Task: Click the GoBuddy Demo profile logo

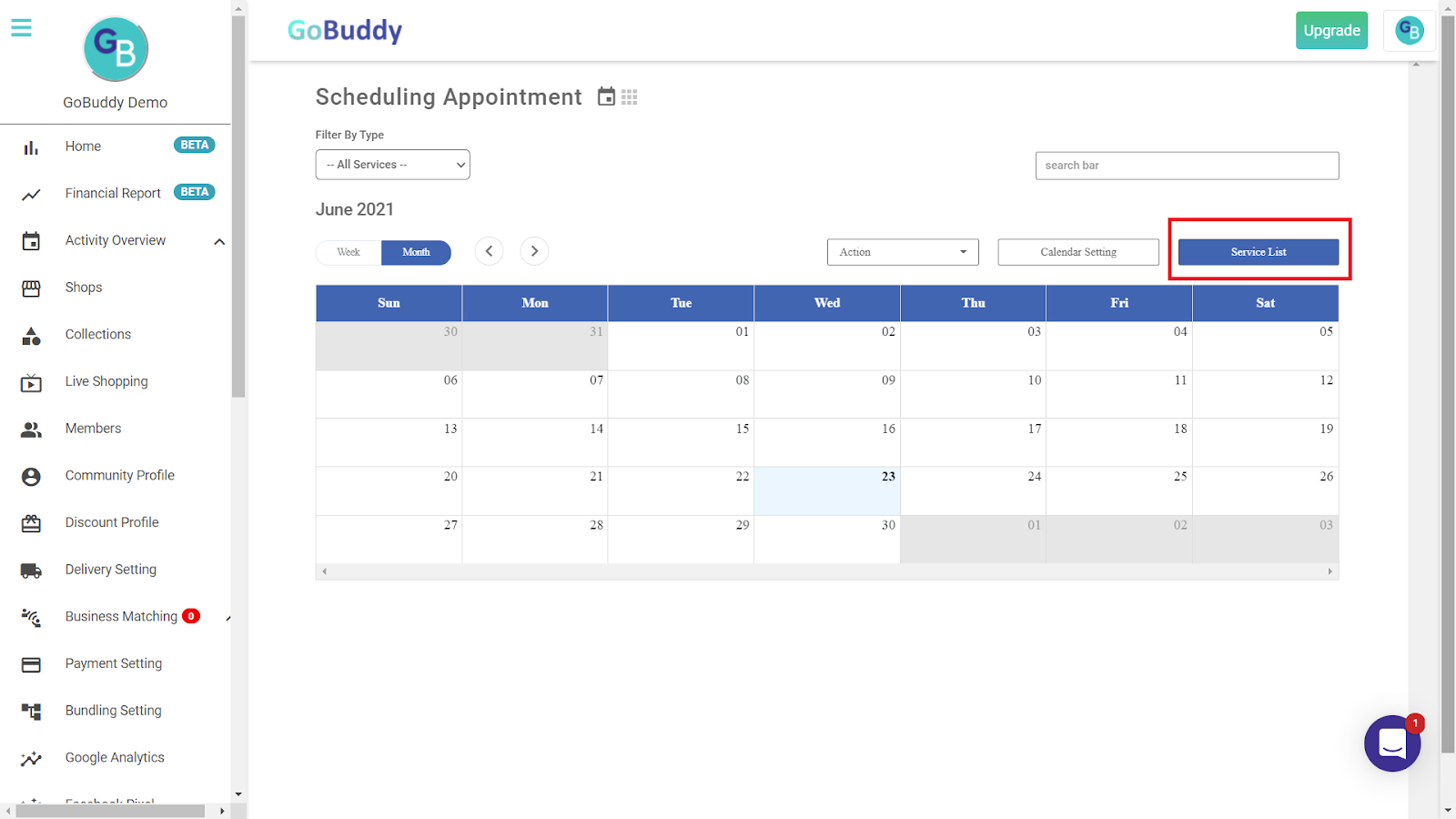Action: click(x=116, y=49)
